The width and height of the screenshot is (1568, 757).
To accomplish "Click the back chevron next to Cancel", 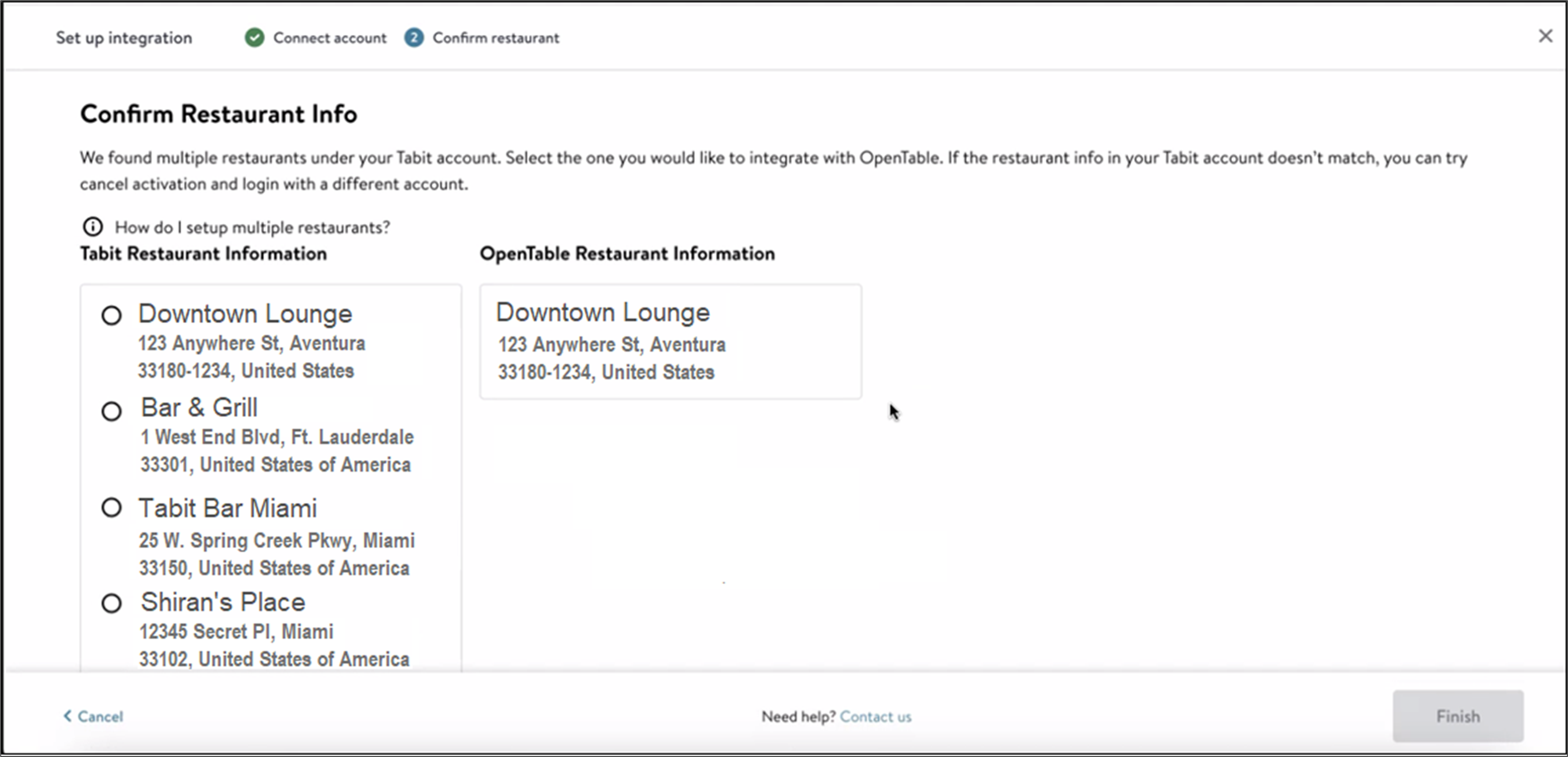I will coord(69,716).
